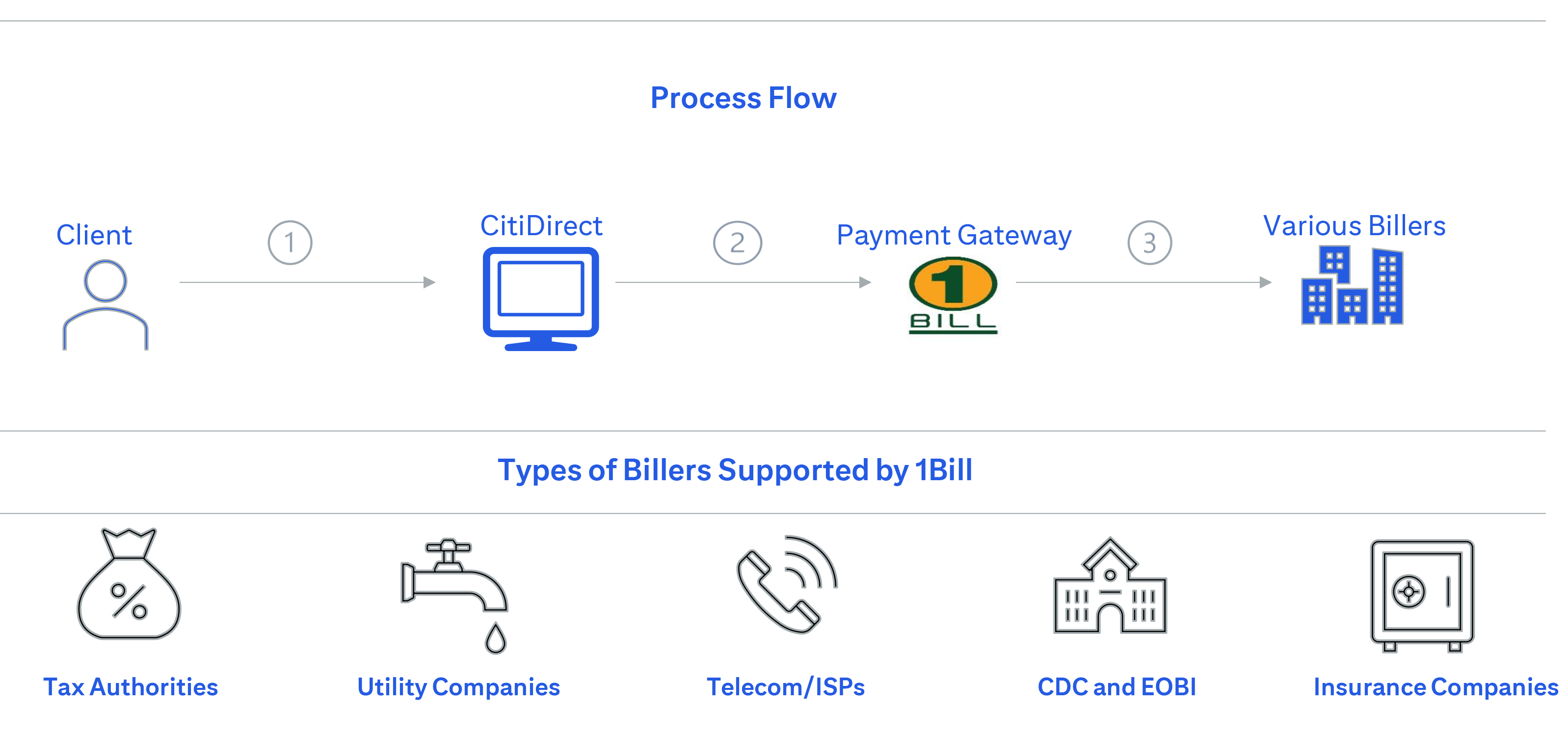Click the Types of Billers heading
This screenshot has width=1568, height=737.
click(x=735, y=470)
